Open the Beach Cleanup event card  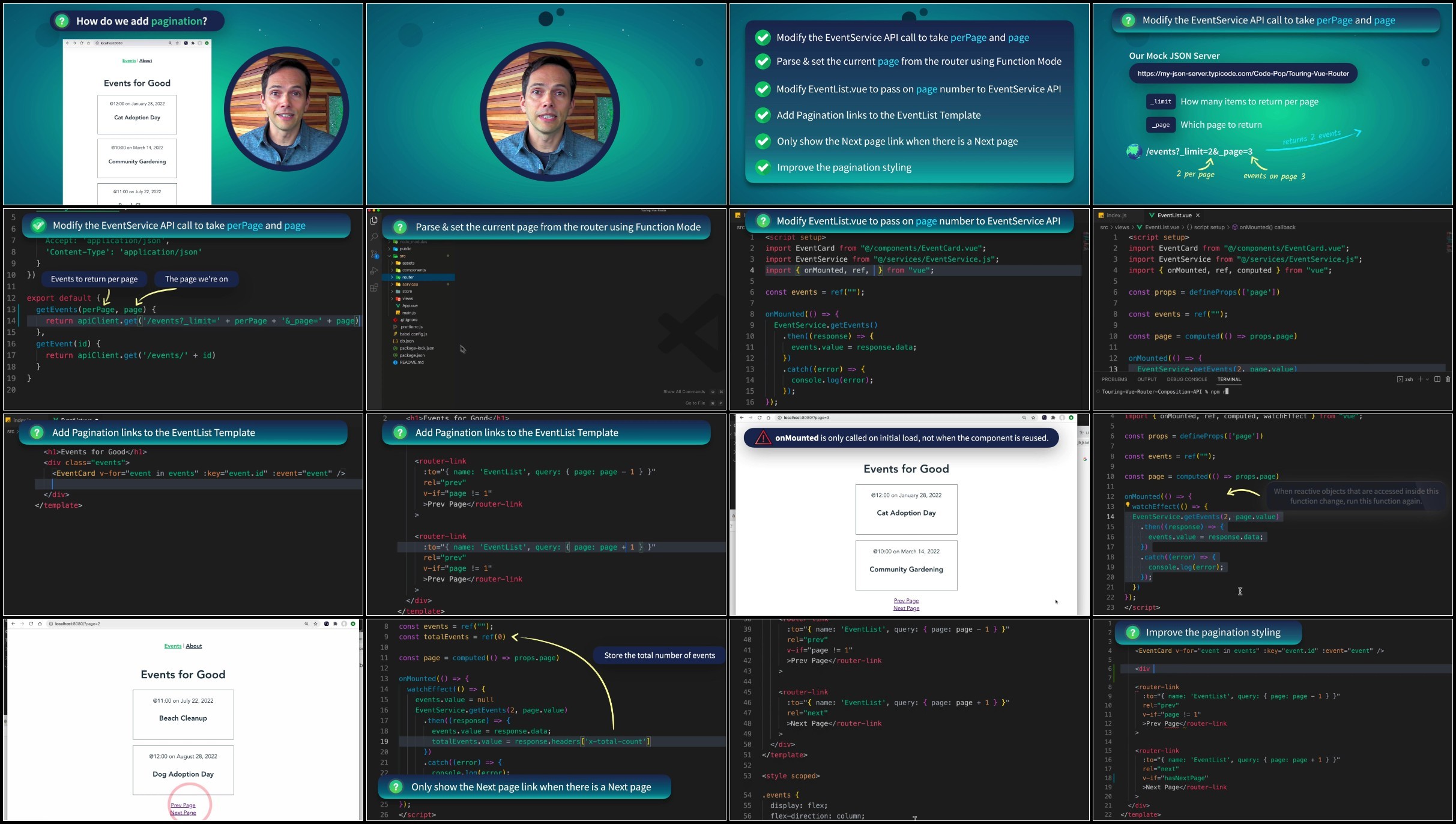183,714
